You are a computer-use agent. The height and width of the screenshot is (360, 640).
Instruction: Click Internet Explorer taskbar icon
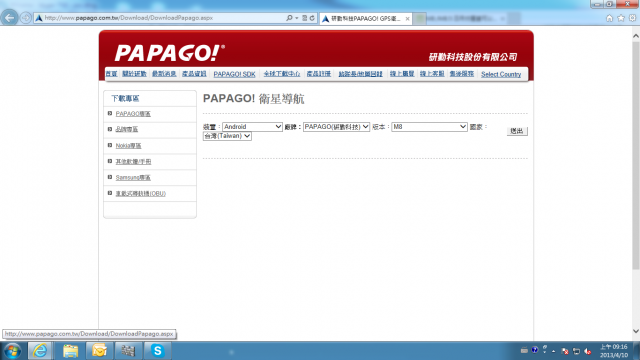pos(40,351)
